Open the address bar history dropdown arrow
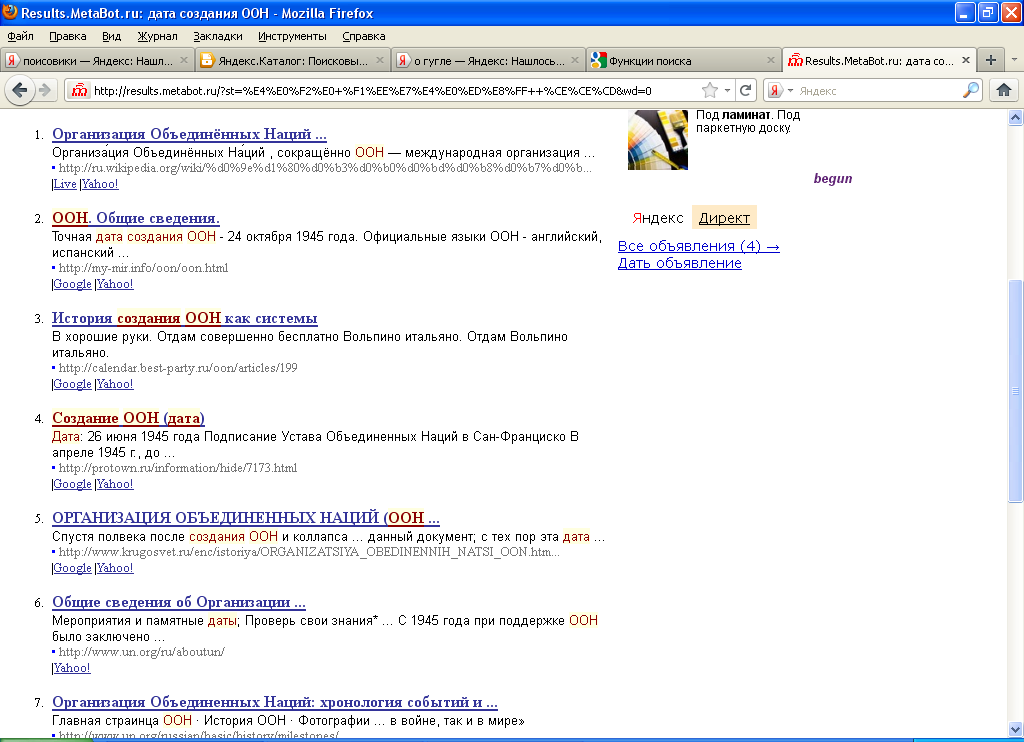 click(727, 90)
